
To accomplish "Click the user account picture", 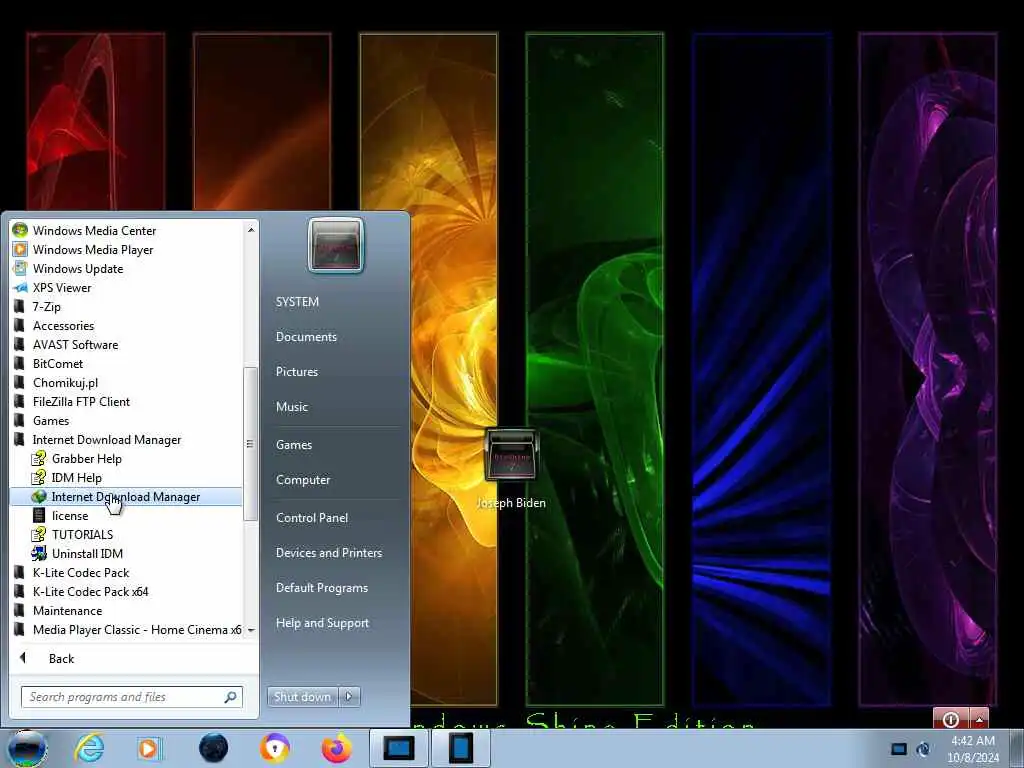I will point(336,246).
